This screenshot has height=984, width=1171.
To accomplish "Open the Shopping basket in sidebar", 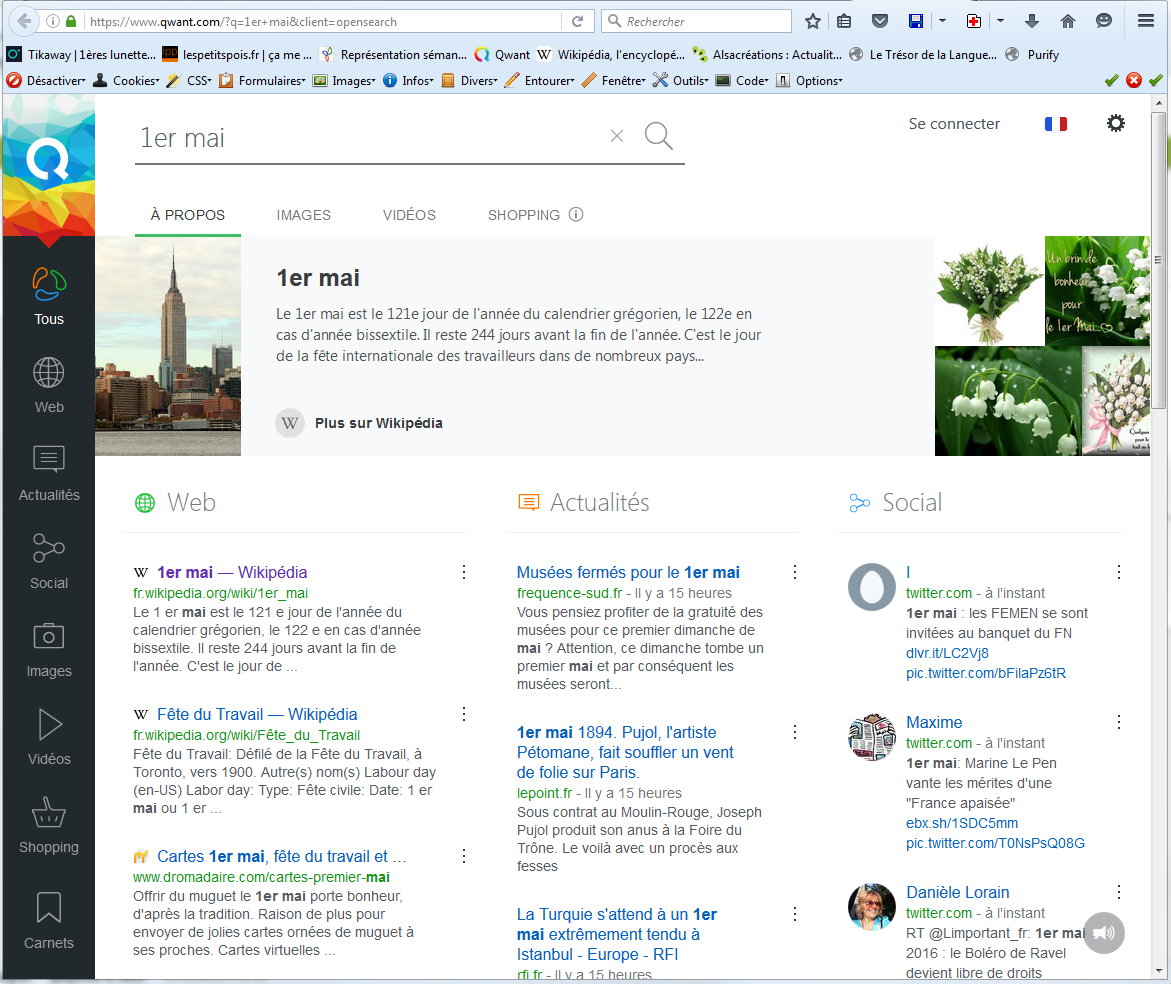I will (x=48, y=825).
